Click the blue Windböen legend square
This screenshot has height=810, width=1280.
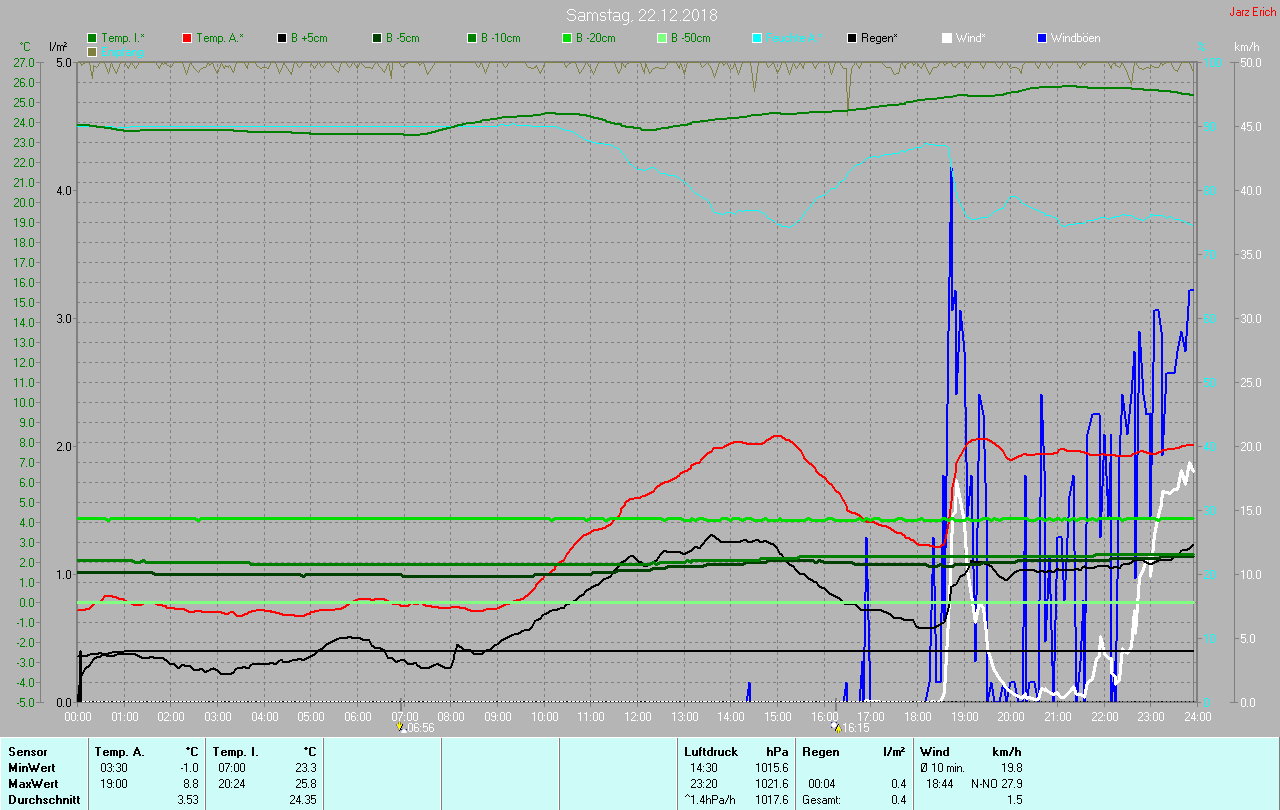click(x=1042, y=38)
